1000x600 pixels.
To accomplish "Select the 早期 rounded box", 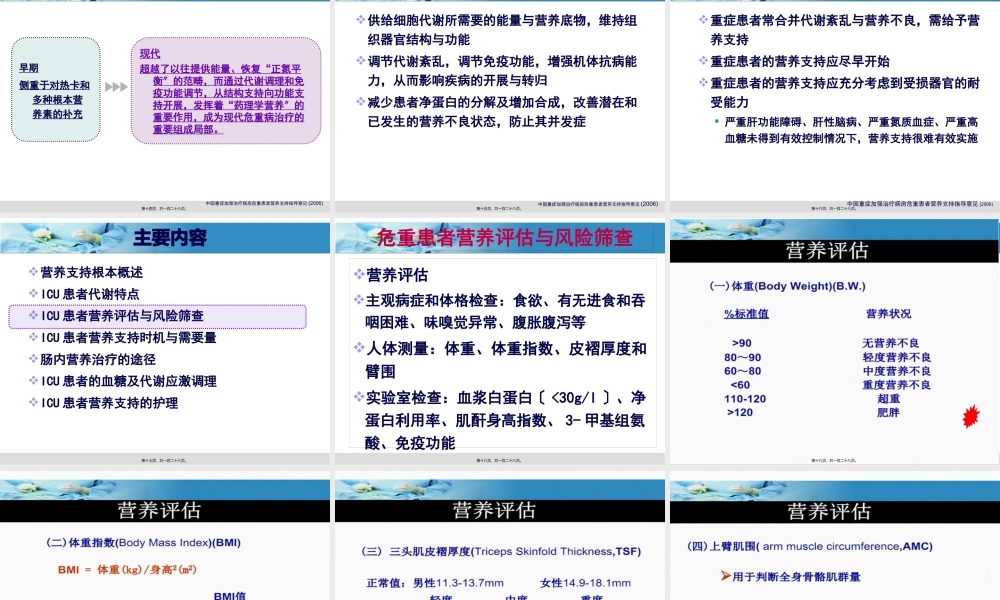I will 56,91.
